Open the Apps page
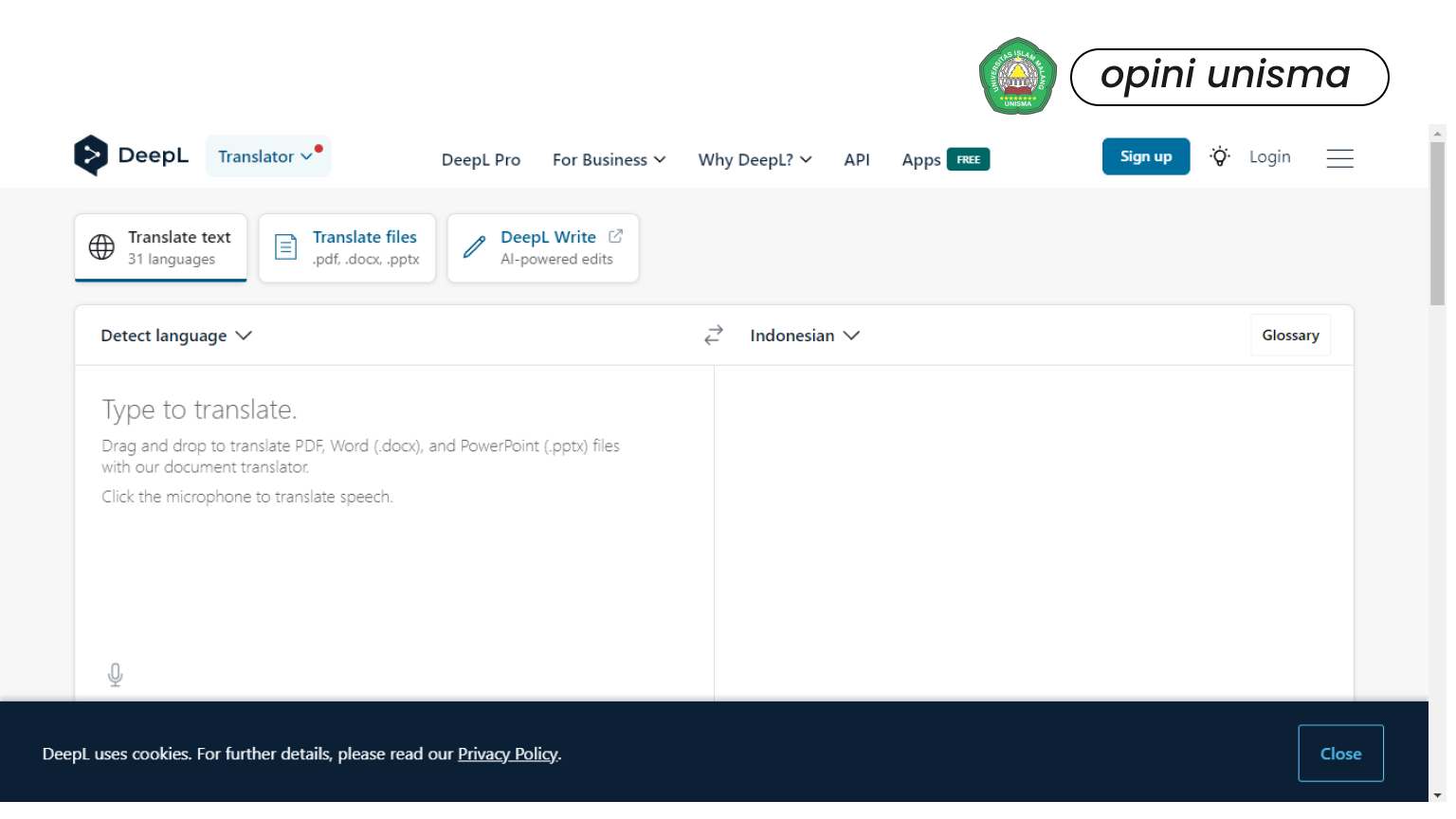The height and width of the screenshot is (819, 1456). [x=920, y=159]
